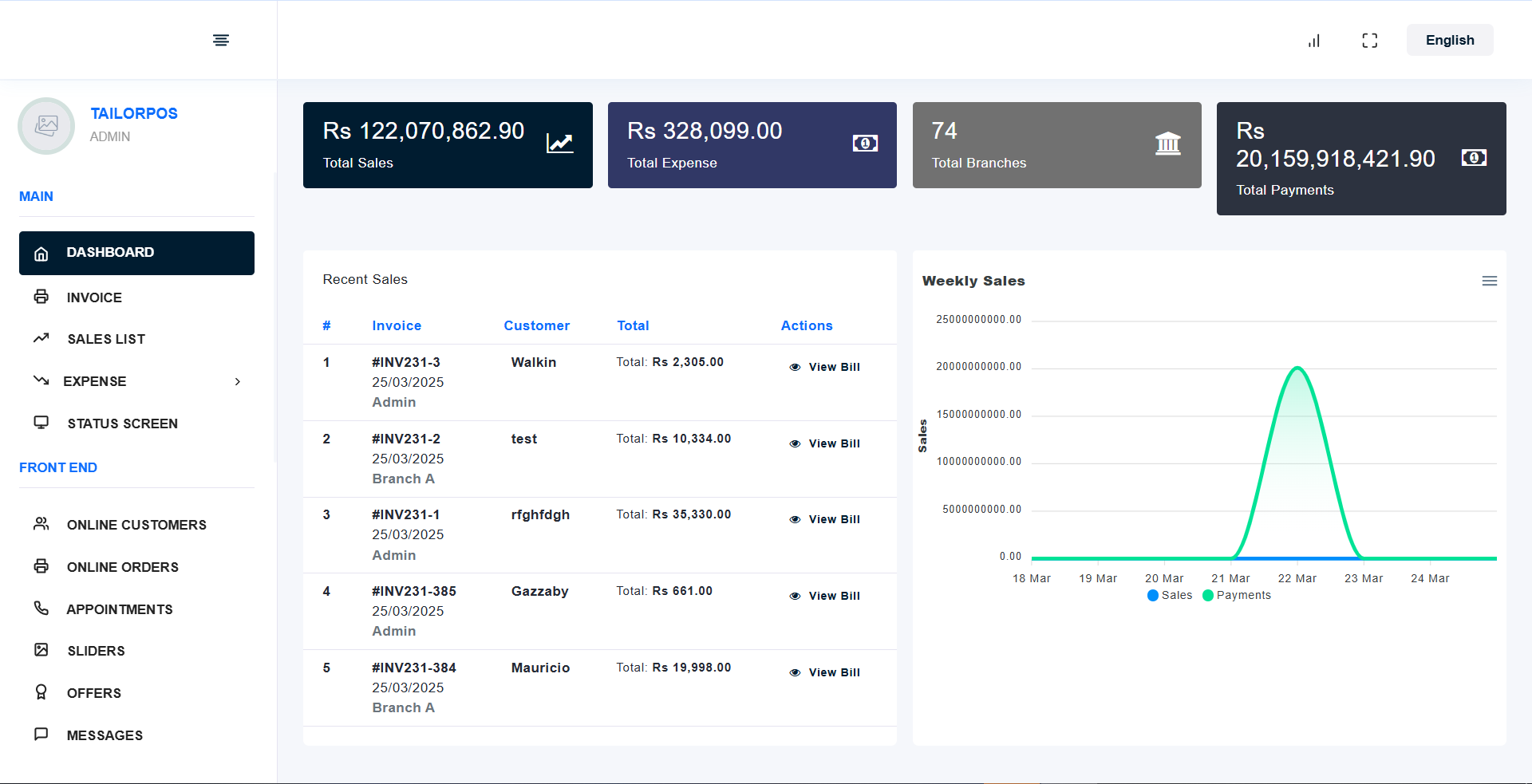The height and width of the screenshot is (784, 1532).
Task: Click View Bill for Gazzaby's invoice
Action: (x=825, y=596)
